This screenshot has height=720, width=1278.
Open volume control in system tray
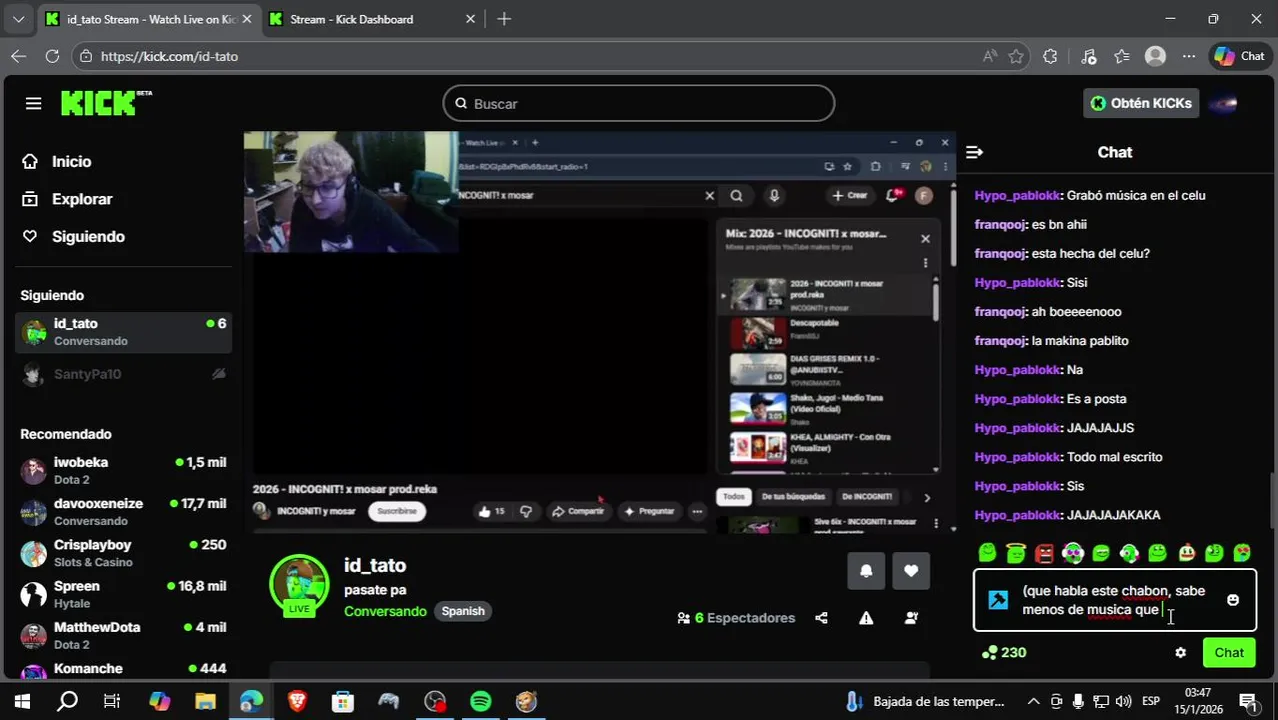[1123, 701]
